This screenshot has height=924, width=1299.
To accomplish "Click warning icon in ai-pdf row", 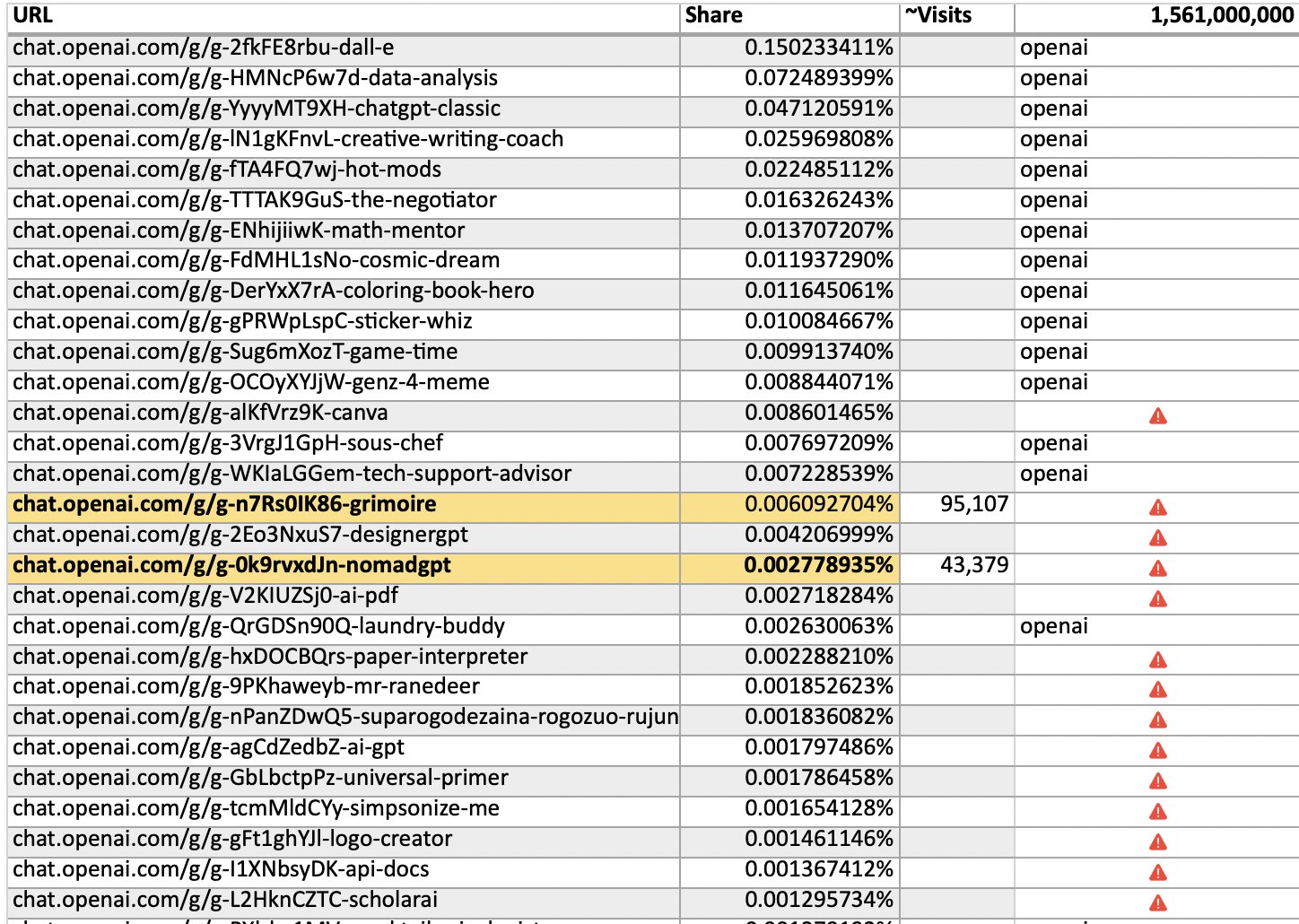I will click(x=1158, y=598).
